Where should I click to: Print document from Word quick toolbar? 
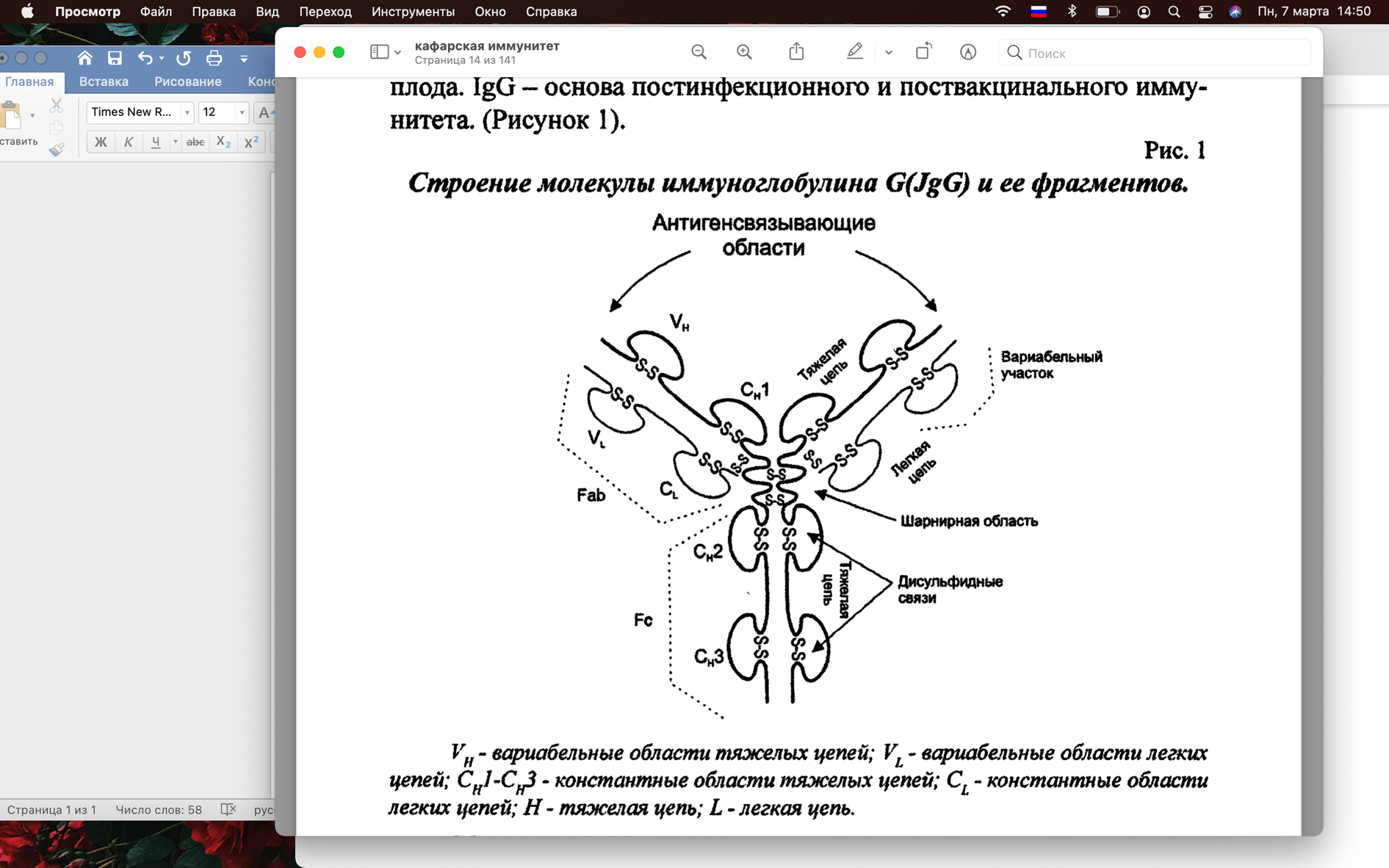pos(214,58)
